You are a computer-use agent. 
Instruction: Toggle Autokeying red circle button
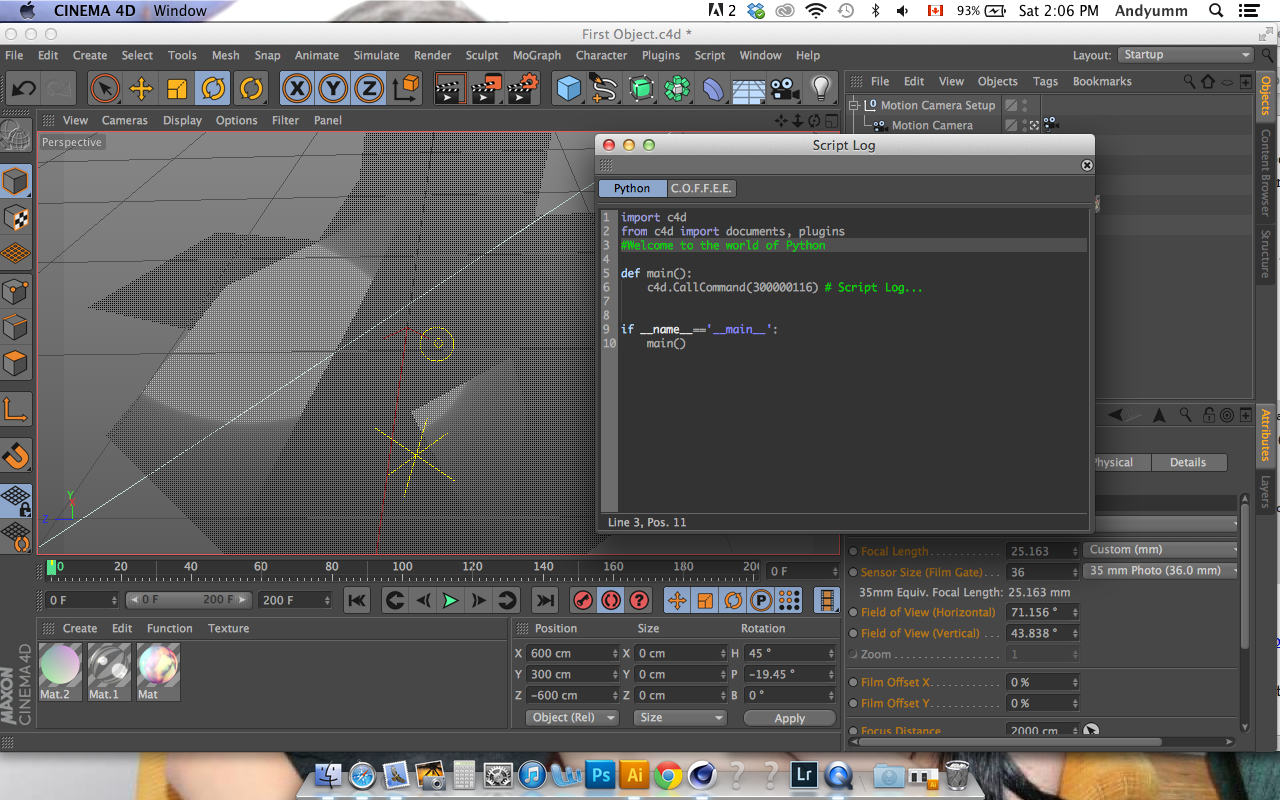[611, 600]
